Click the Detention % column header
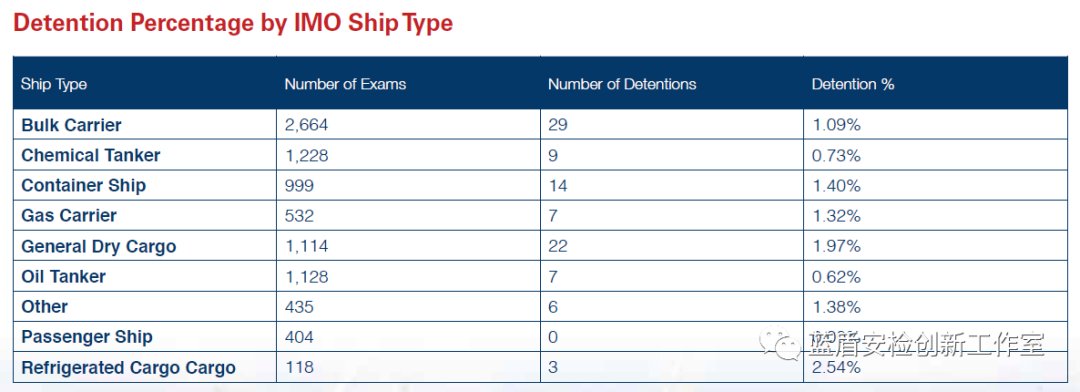Image resolution: width=1080 pixels, height=392 pixels. click(x=853, y=84)
